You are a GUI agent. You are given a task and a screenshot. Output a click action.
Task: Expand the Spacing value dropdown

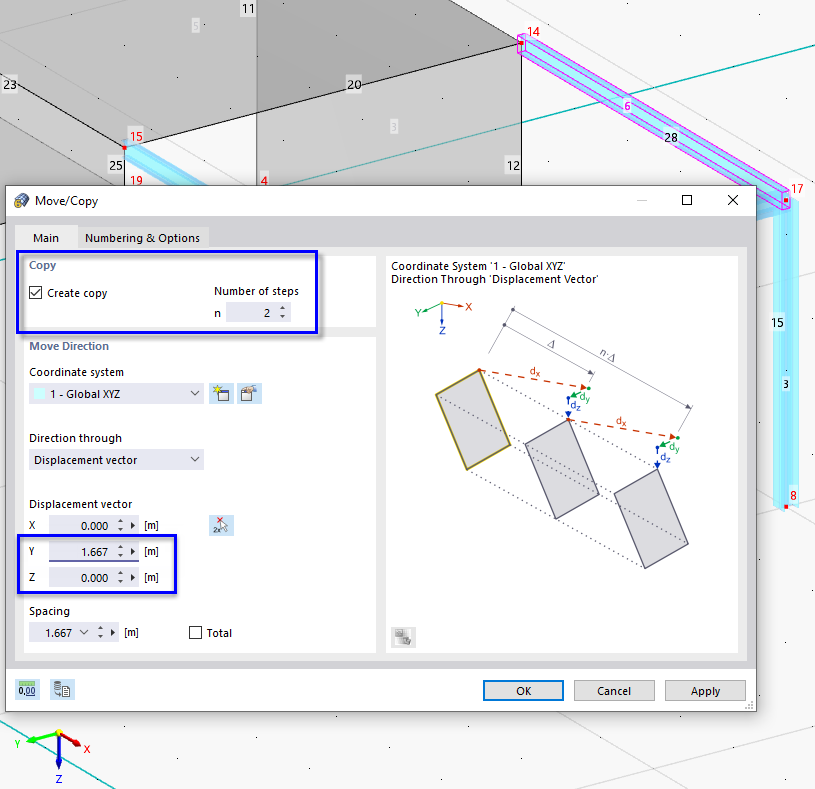(84, 633)
